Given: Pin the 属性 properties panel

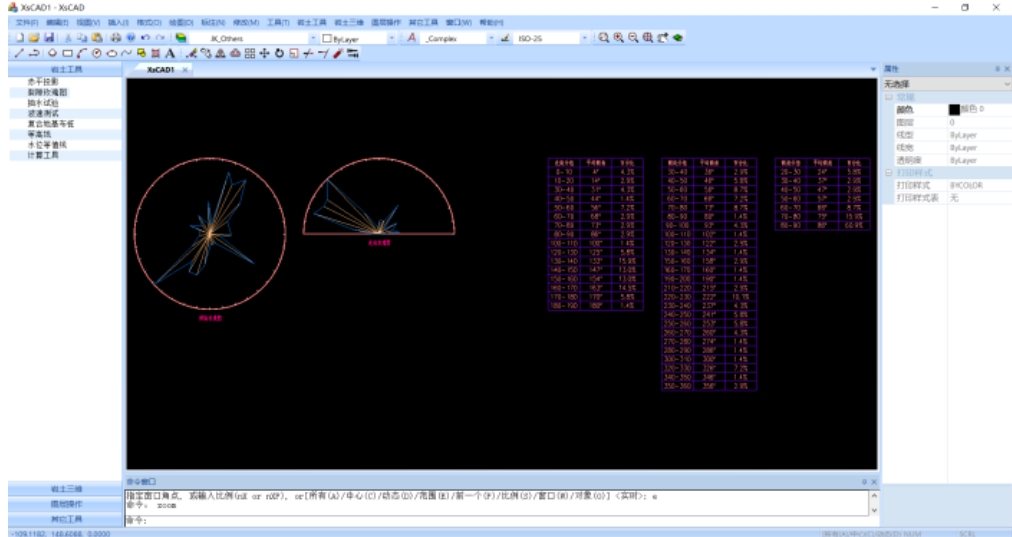Looking at the screenshot, I should [997, 68].
